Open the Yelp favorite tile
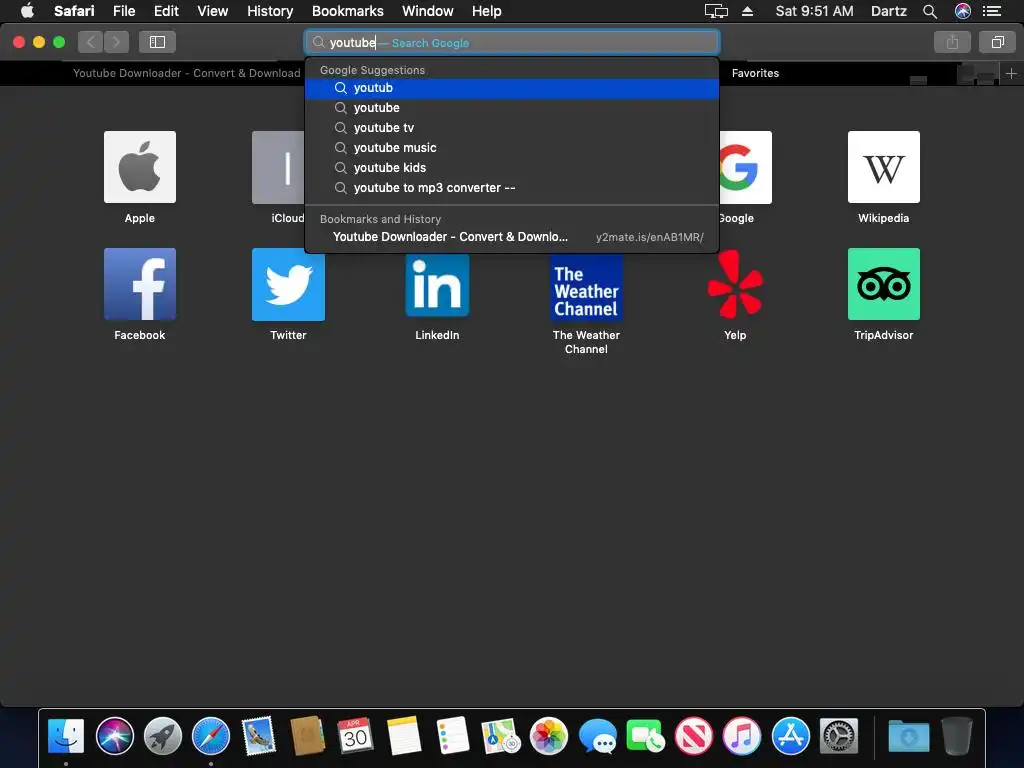Viewport: 1024px width, 768px height. [x=735, y=284]
